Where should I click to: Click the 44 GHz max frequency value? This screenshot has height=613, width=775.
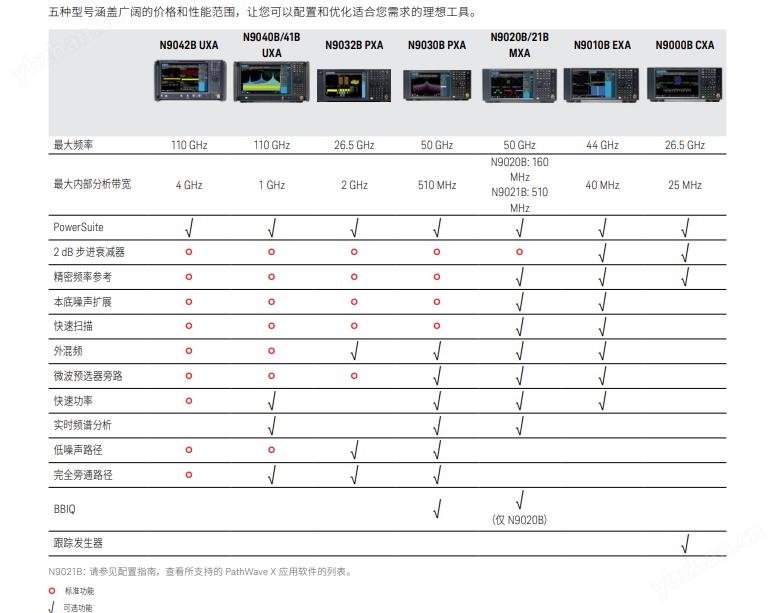point(602,145)
